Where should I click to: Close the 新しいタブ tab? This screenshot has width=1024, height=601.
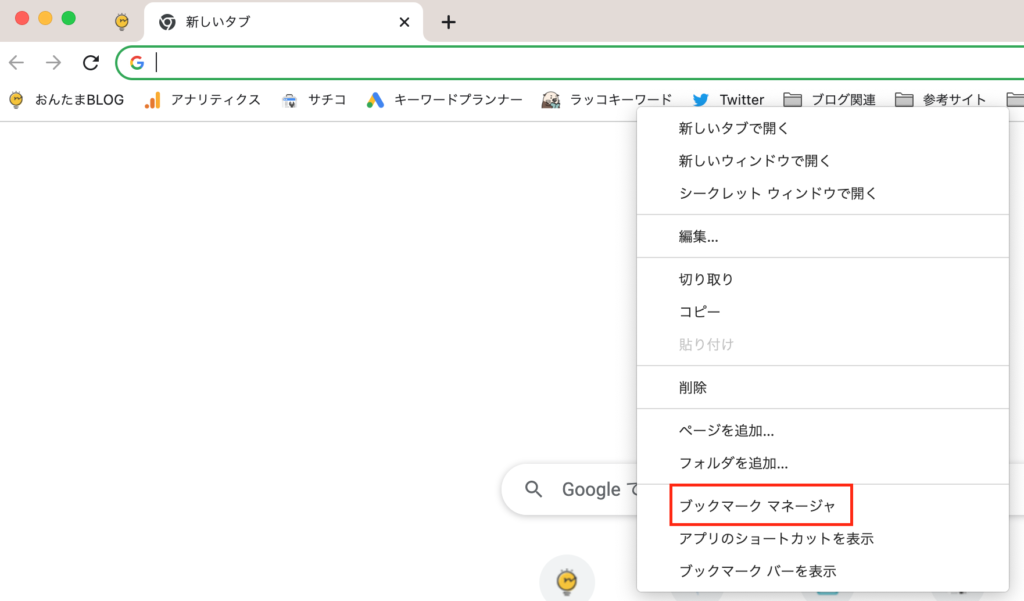(404, 22)
